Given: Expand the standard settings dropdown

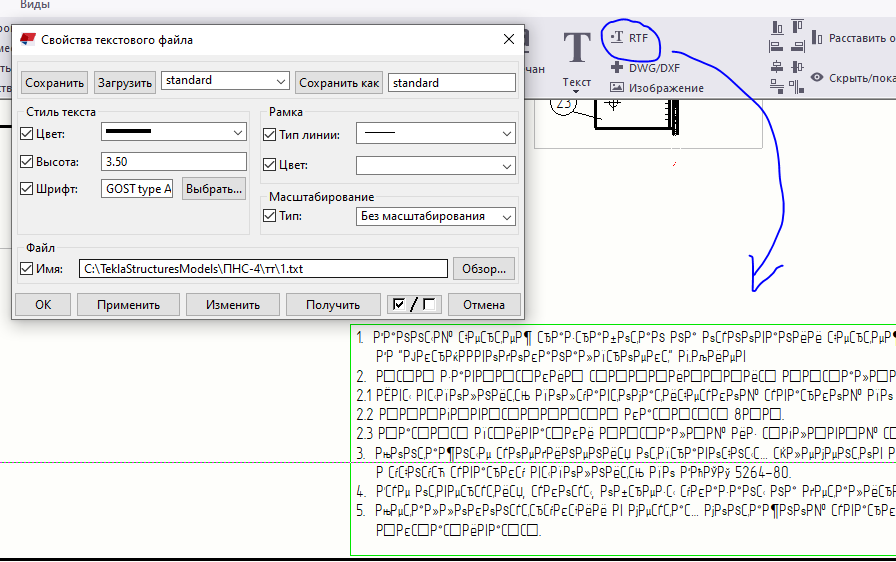Looking at the screenshot, I should click(225, 81).
